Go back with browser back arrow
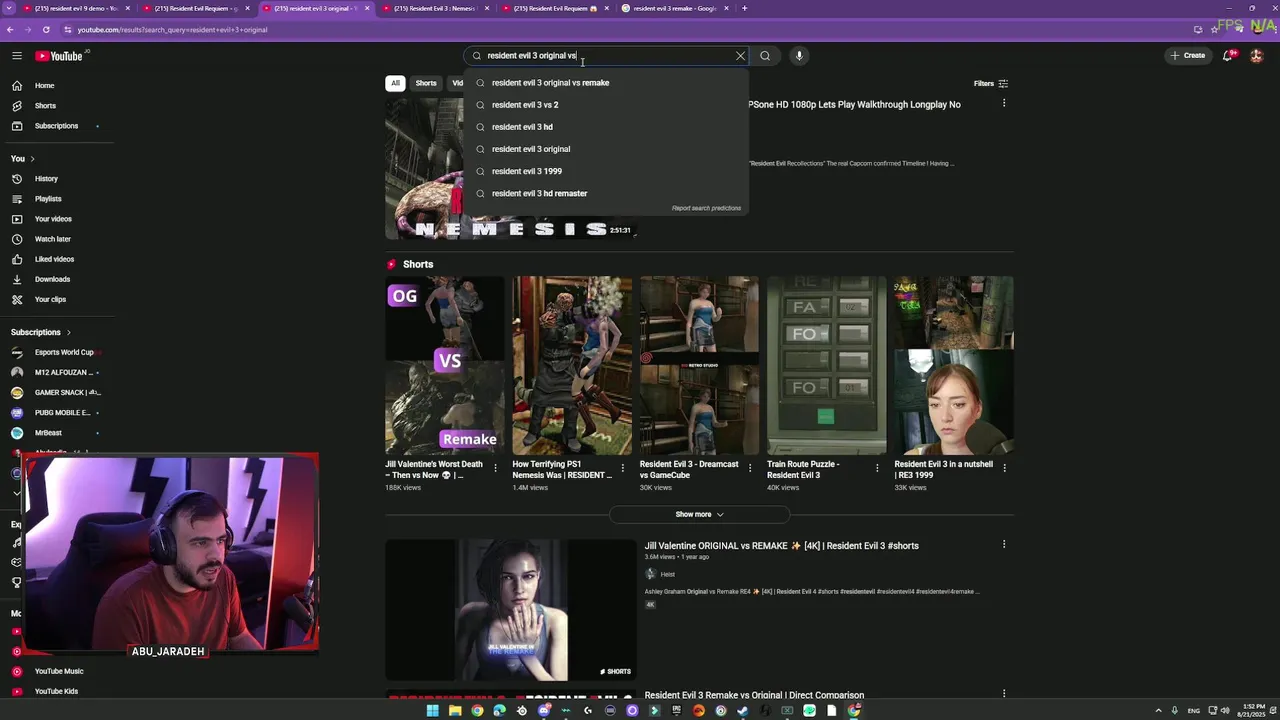1280x720 pixels. coord(10,30)
